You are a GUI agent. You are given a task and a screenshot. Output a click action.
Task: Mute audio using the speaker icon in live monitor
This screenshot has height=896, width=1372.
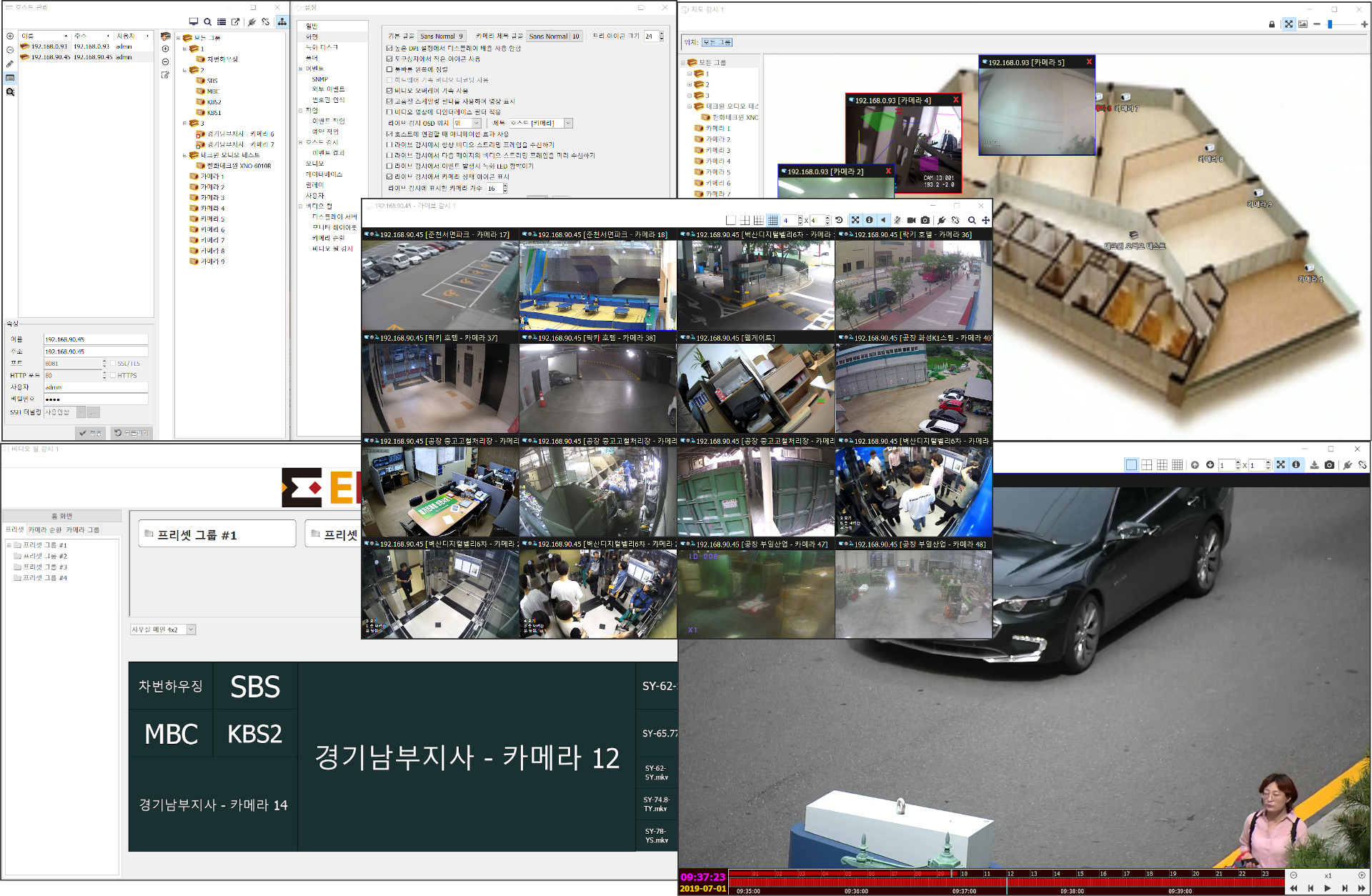pyautogui.click(x=883, y=220)
